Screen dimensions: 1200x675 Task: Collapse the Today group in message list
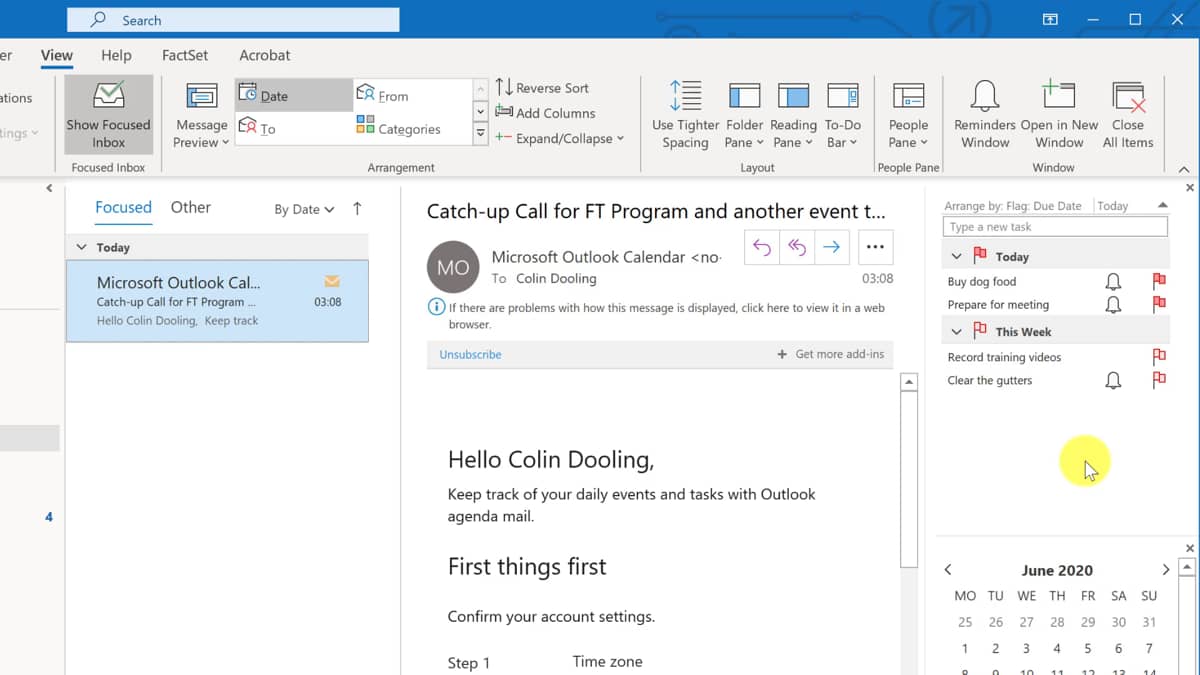tap(82, 247)
